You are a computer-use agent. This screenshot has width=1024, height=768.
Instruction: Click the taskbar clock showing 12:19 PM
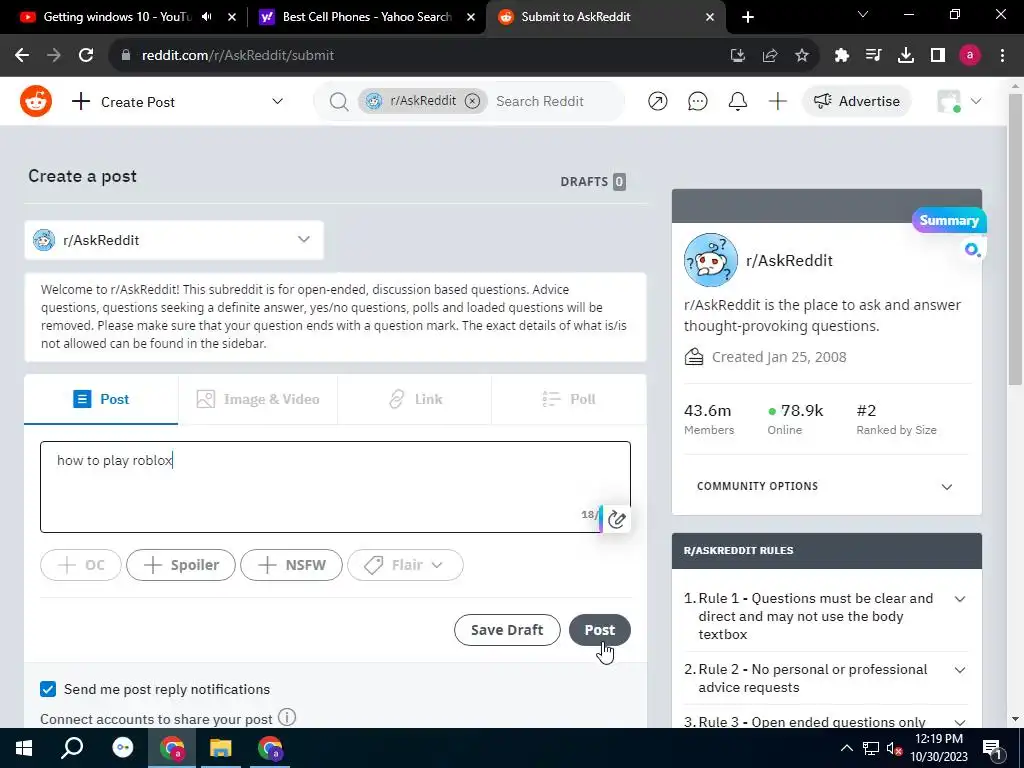(x=939, y=748)
